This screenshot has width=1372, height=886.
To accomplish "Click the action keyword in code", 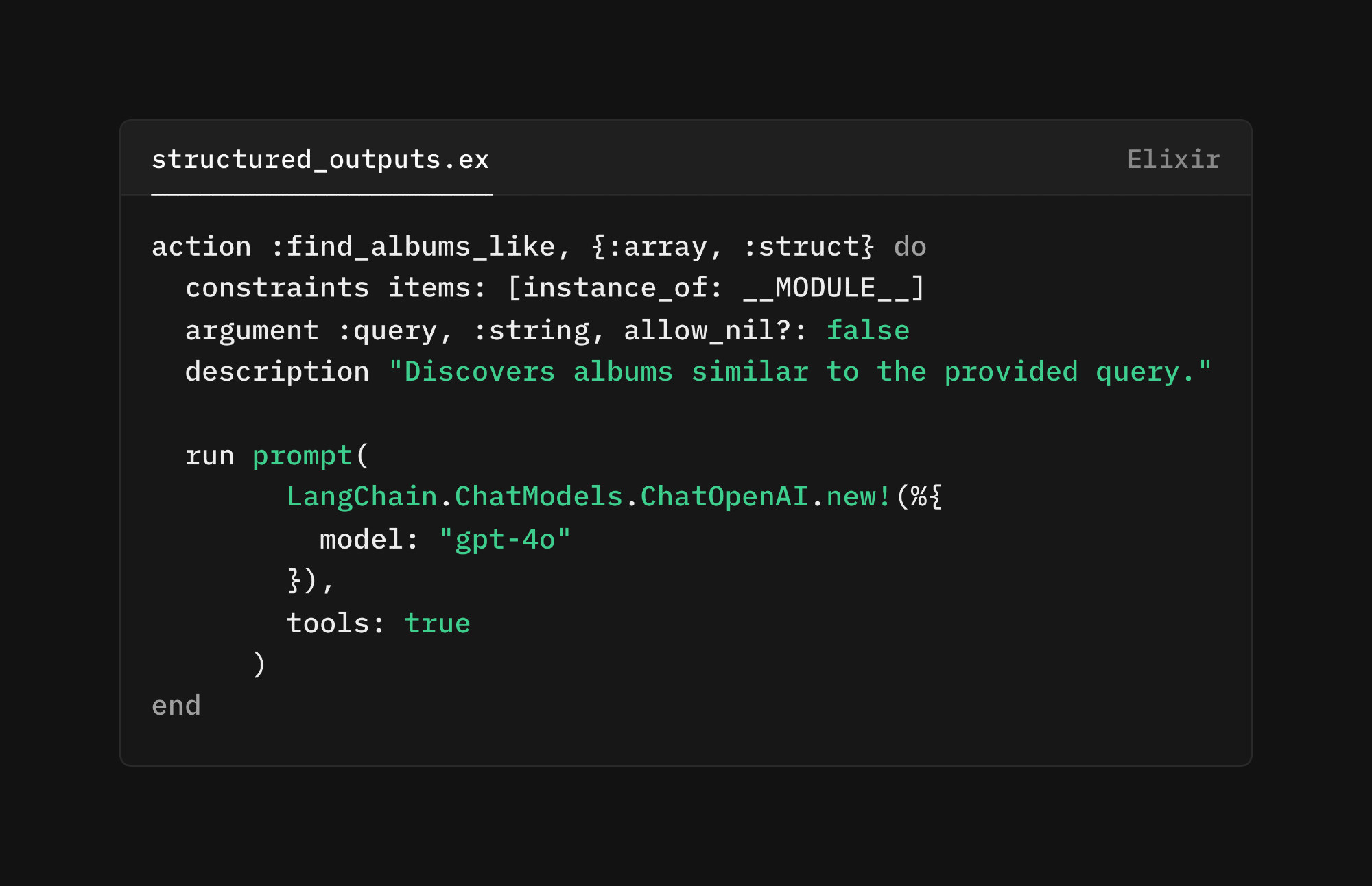I will [201, 247].
